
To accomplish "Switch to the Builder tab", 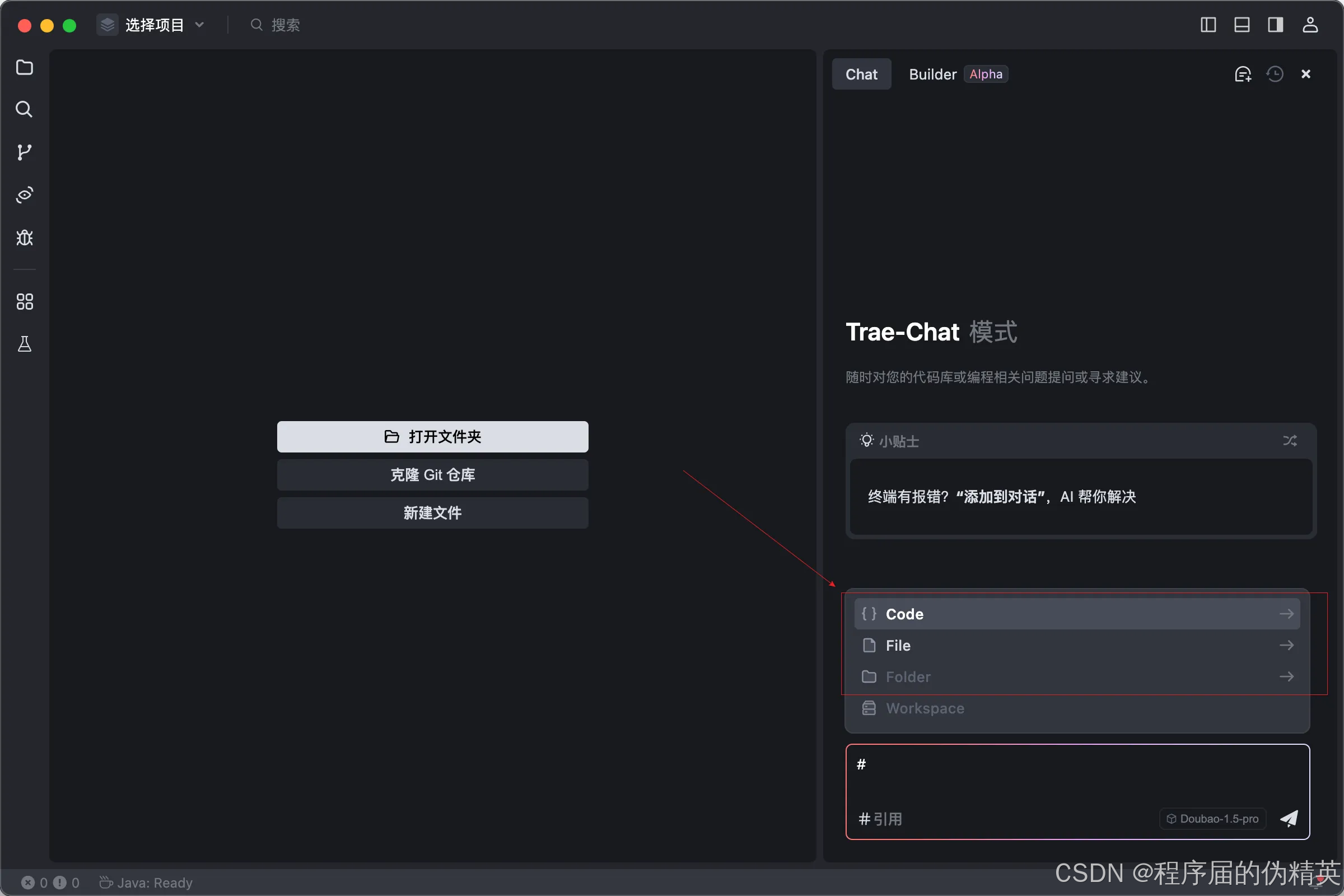I will pos(932,74).
